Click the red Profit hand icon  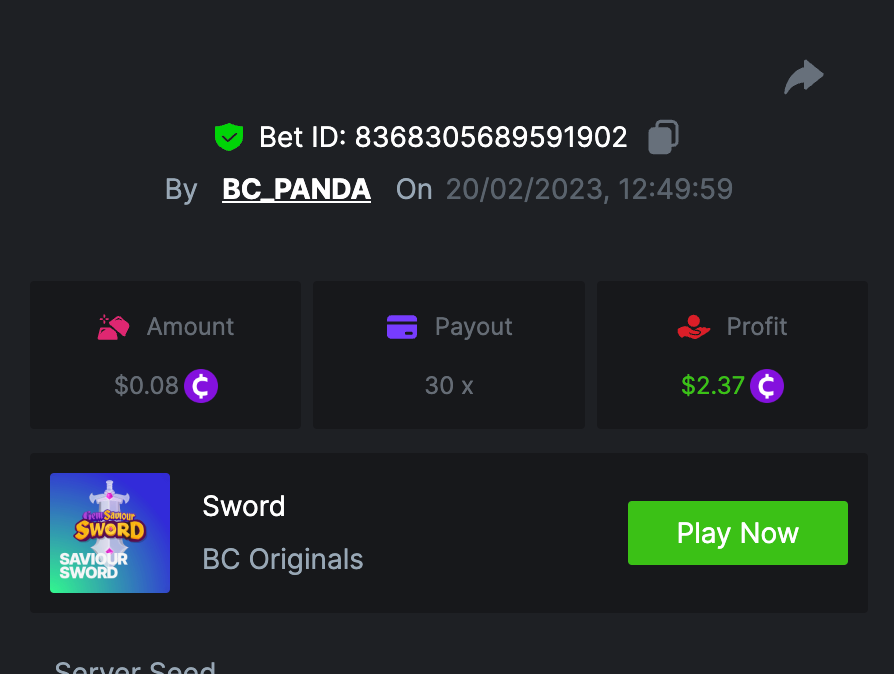click(x=693, y=327)
